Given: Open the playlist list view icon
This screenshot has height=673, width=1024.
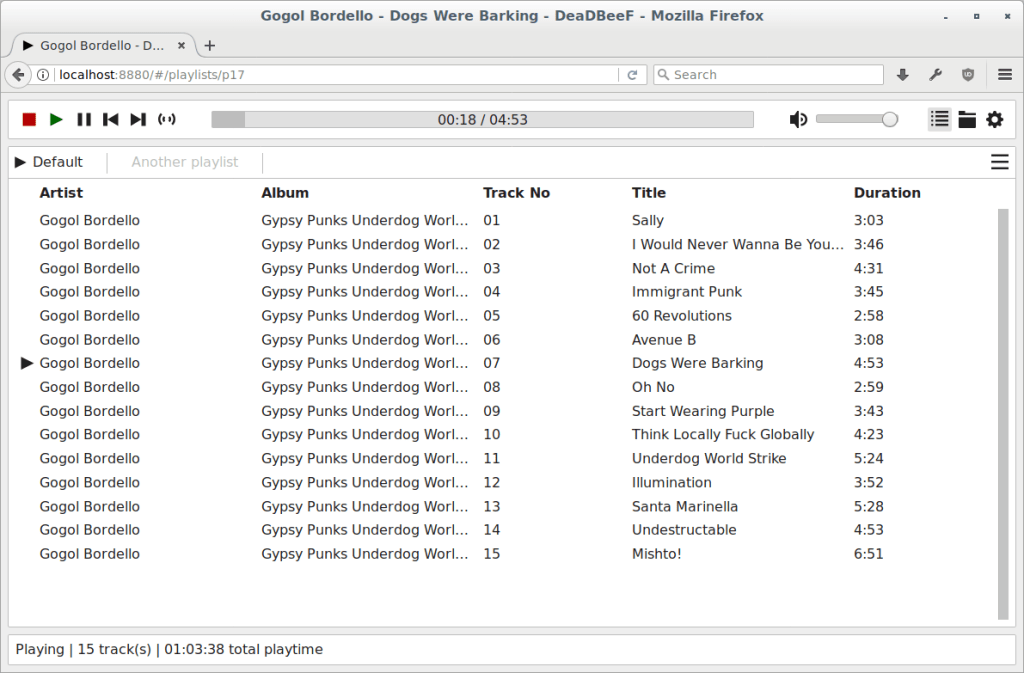Looking at the screenshot, I should point(939,119).
